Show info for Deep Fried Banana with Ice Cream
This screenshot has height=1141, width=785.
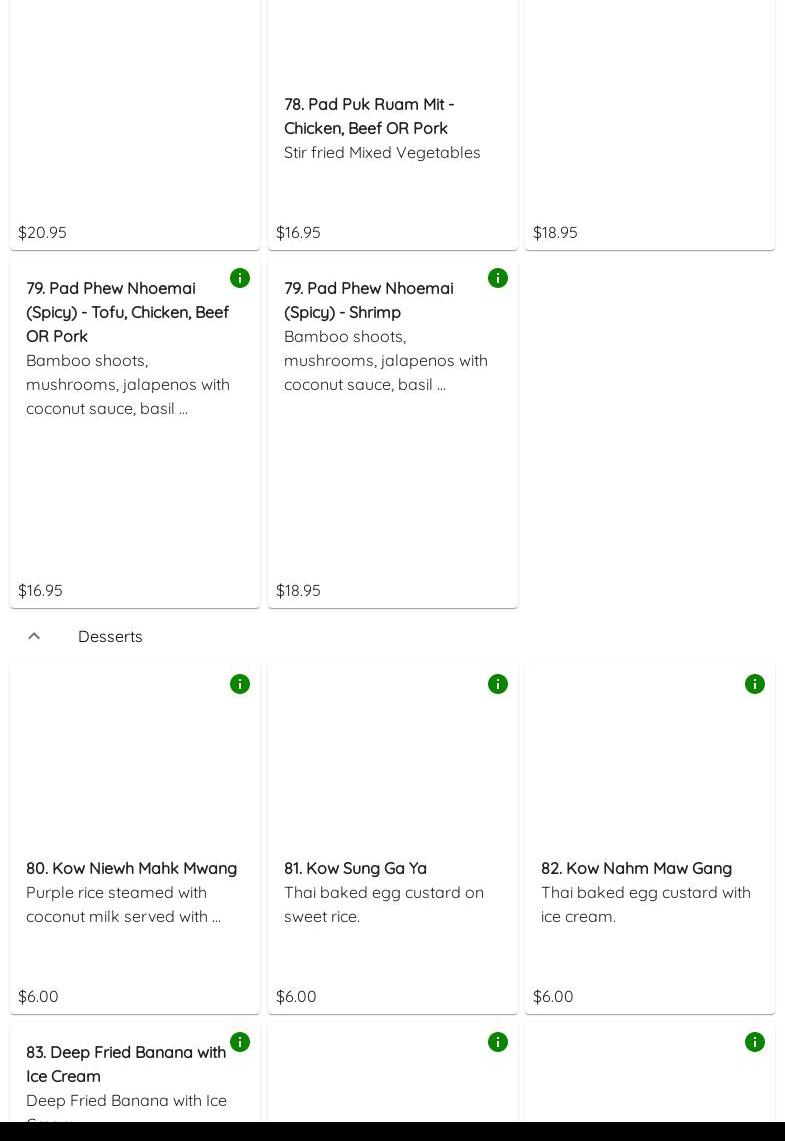pyautogui.click(x=240, y=1042)
